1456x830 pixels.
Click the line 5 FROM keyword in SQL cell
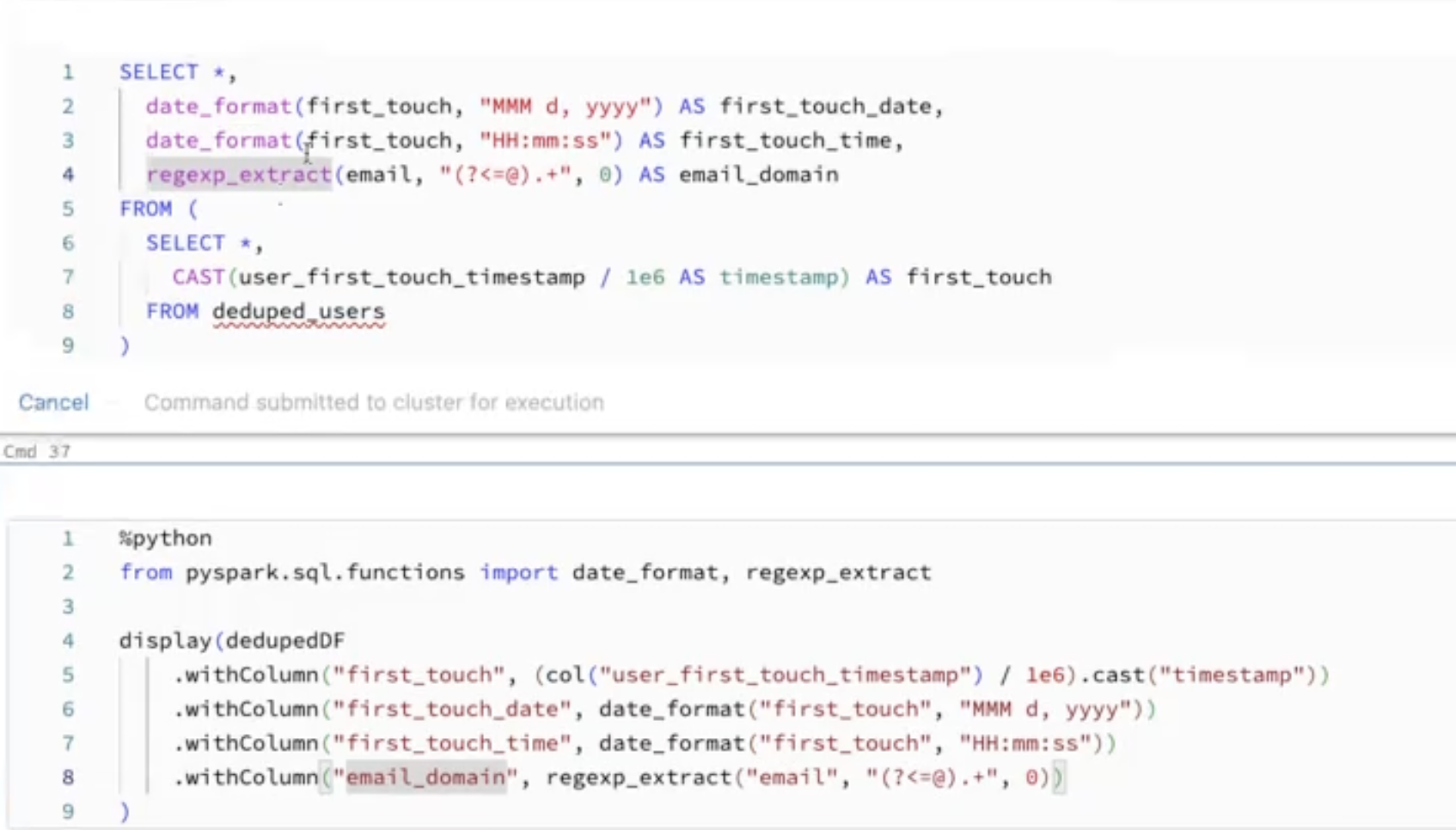[x=145, y=209]
